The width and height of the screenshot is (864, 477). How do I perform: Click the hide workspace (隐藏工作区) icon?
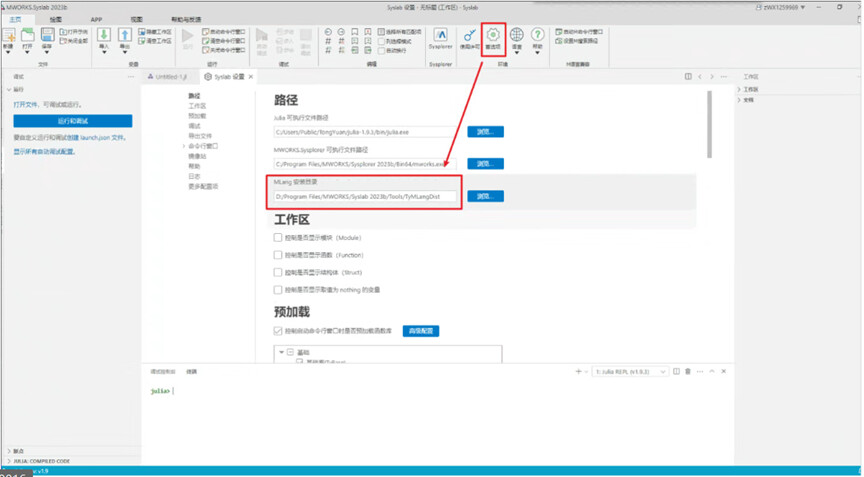point(142,32)
